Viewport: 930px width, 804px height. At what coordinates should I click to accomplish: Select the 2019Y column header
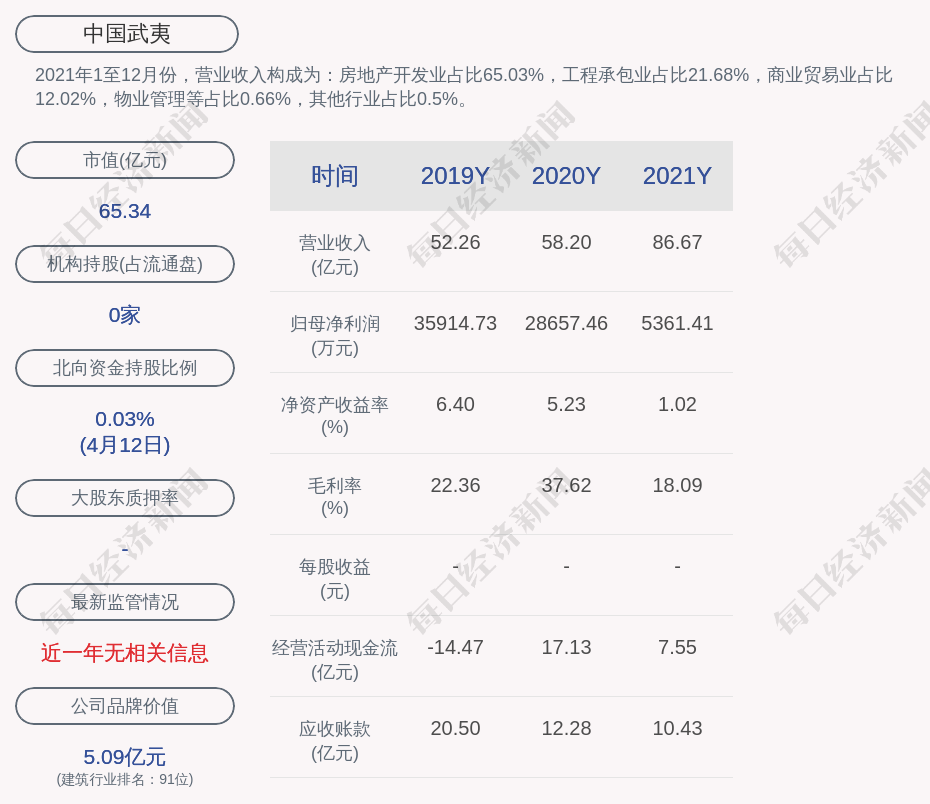coord(455,176)
